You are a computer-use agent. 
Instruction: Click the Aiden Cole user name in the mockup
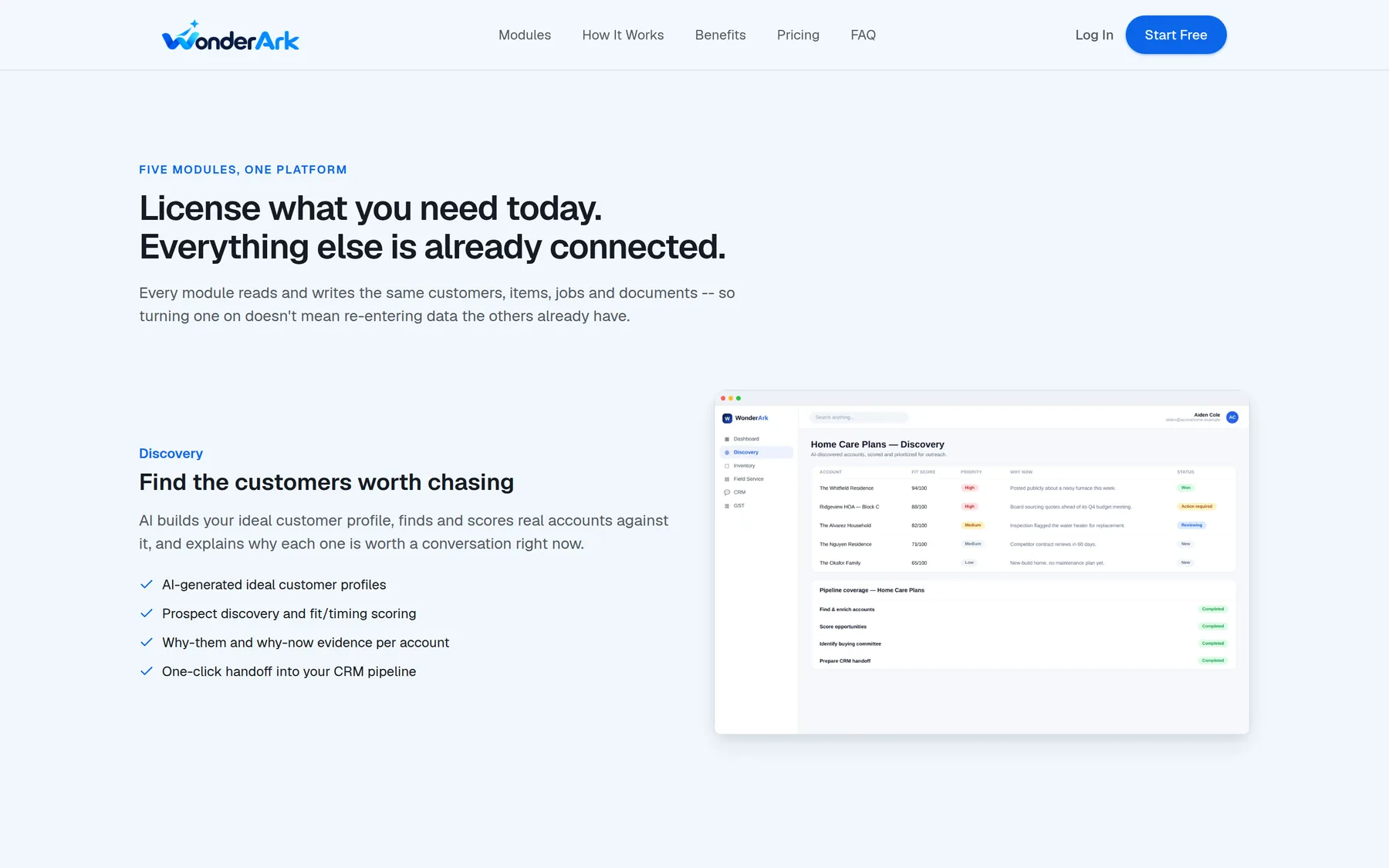pyautogui.click(x=1207, y=415)
